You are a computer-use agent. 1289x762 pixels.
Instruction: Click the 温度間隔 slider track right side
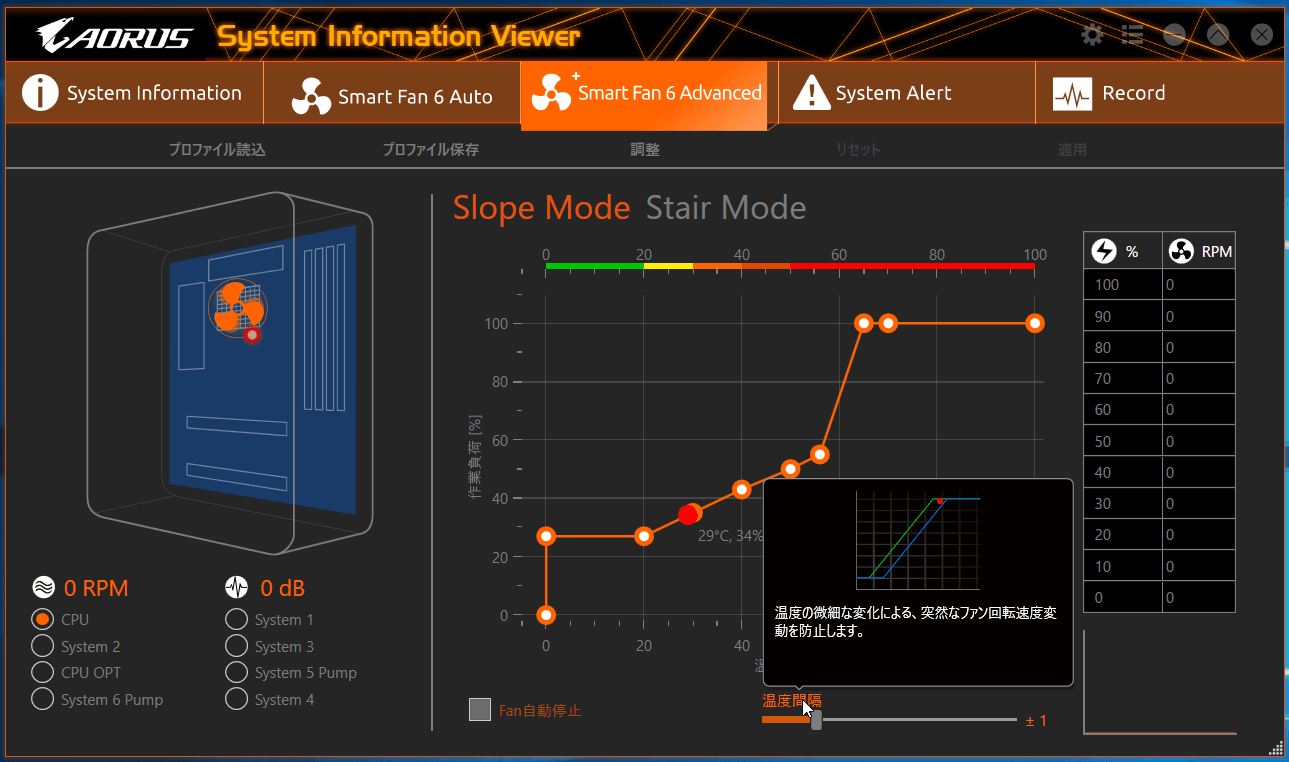[918, 719]
